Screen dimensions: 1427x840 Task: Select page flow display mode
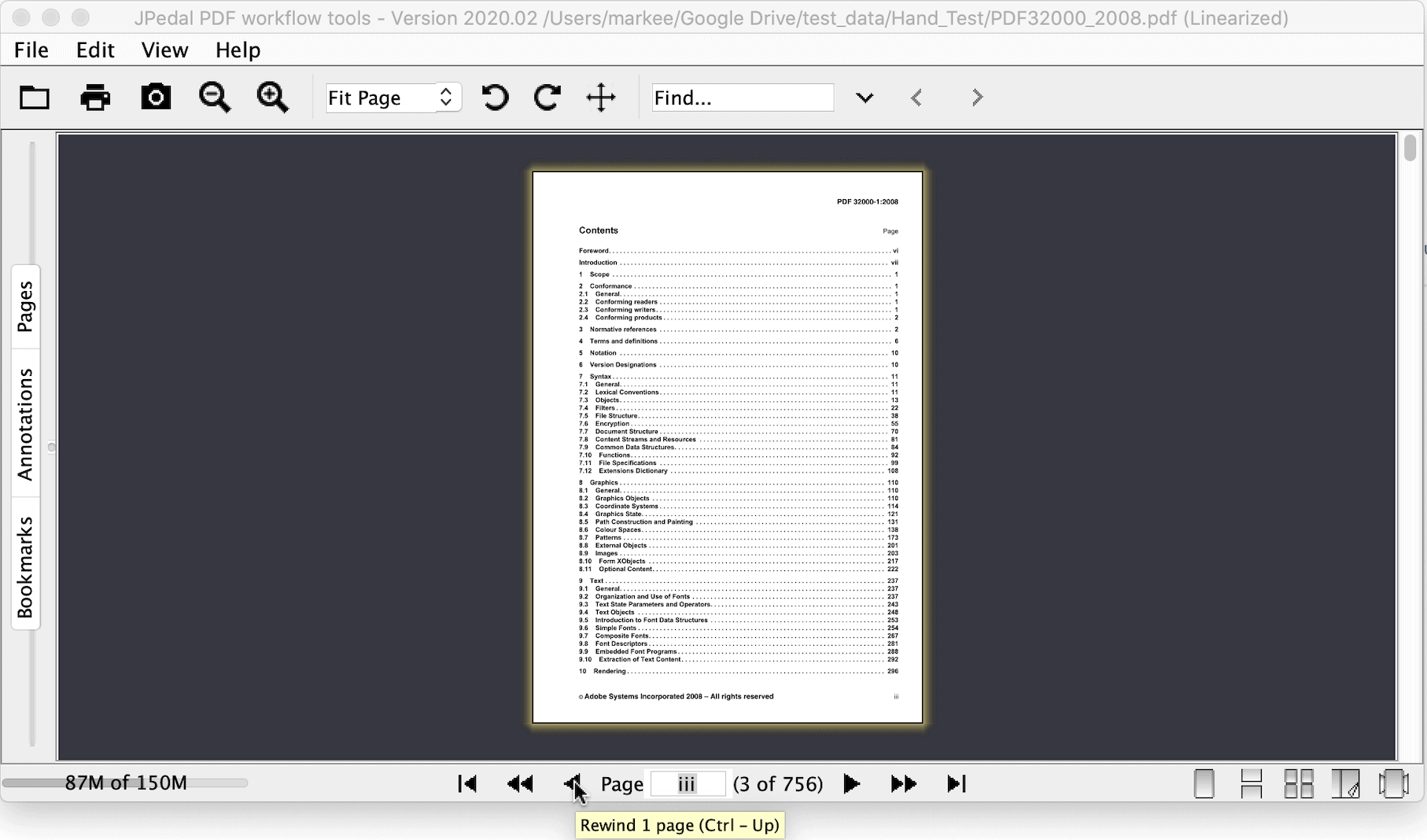tap(1393, 783)
